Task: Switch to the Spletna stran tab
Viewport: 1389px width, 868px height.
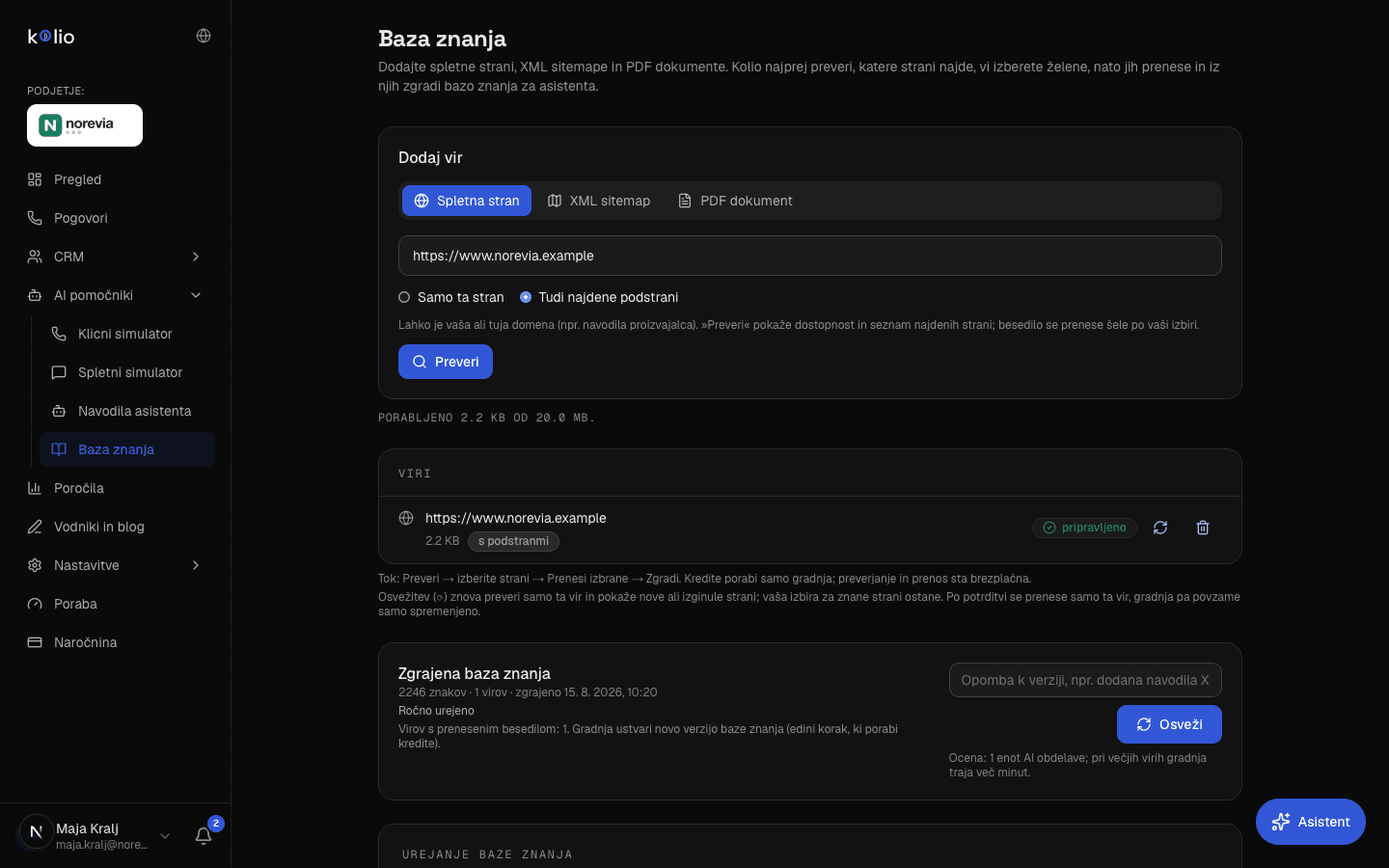Action: coord(467,201)
